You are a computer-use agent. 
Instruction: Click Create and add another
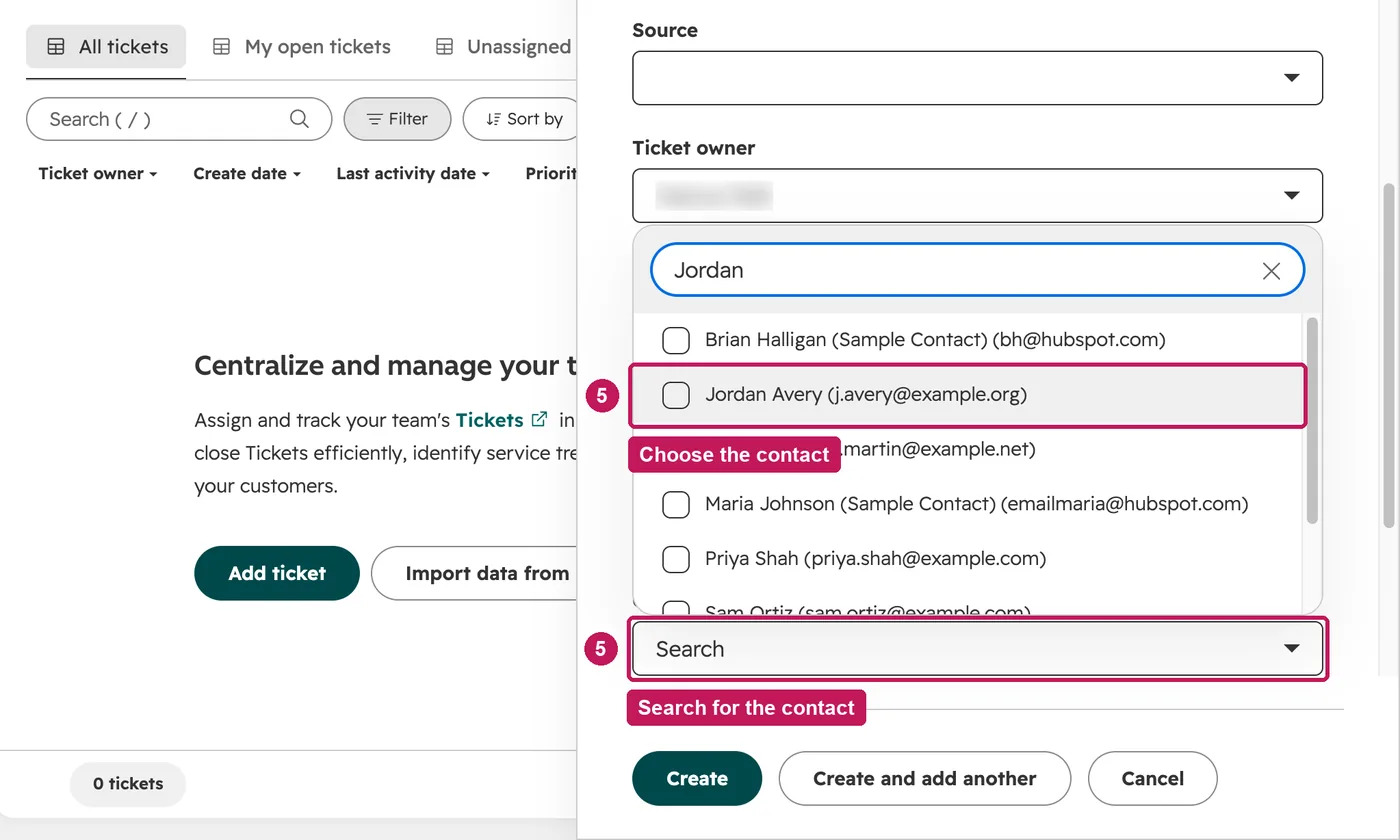tap(925, 778)
